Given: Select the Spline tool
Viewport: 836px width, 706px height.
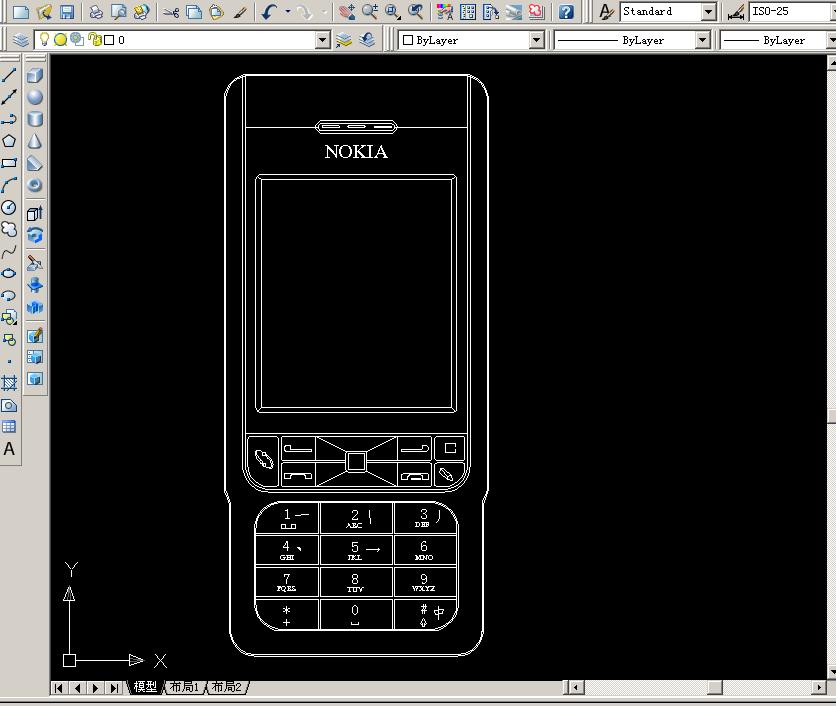Looking at the screenshot, I should coord(9,251).
